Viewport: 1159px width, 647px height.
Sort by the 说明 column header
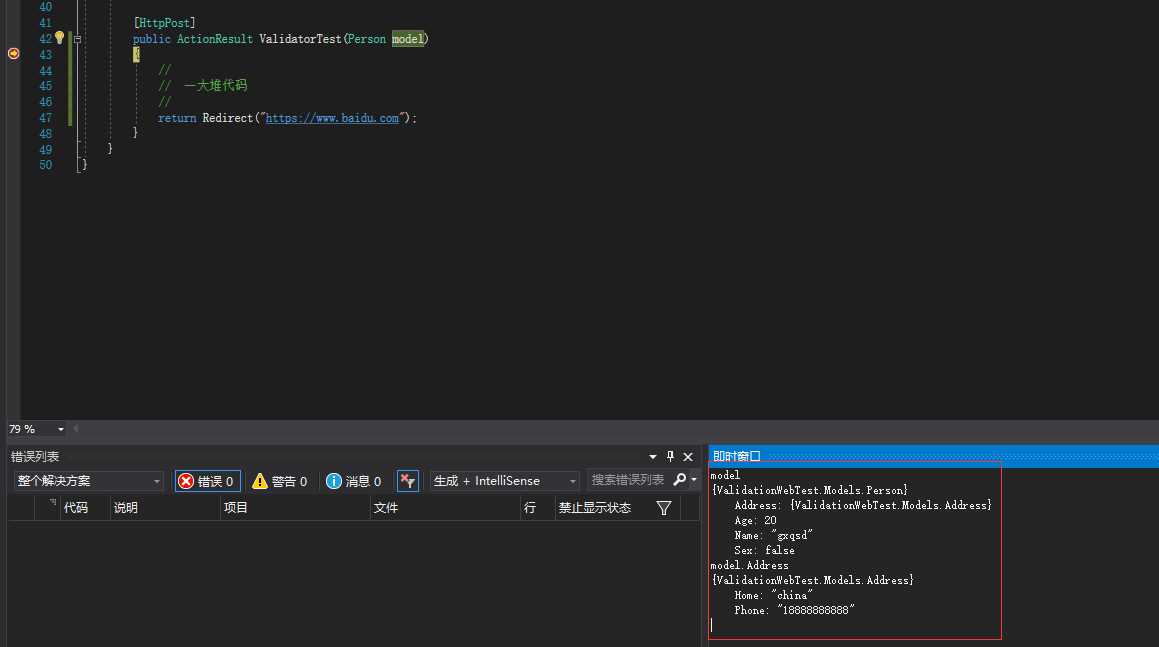126,508
